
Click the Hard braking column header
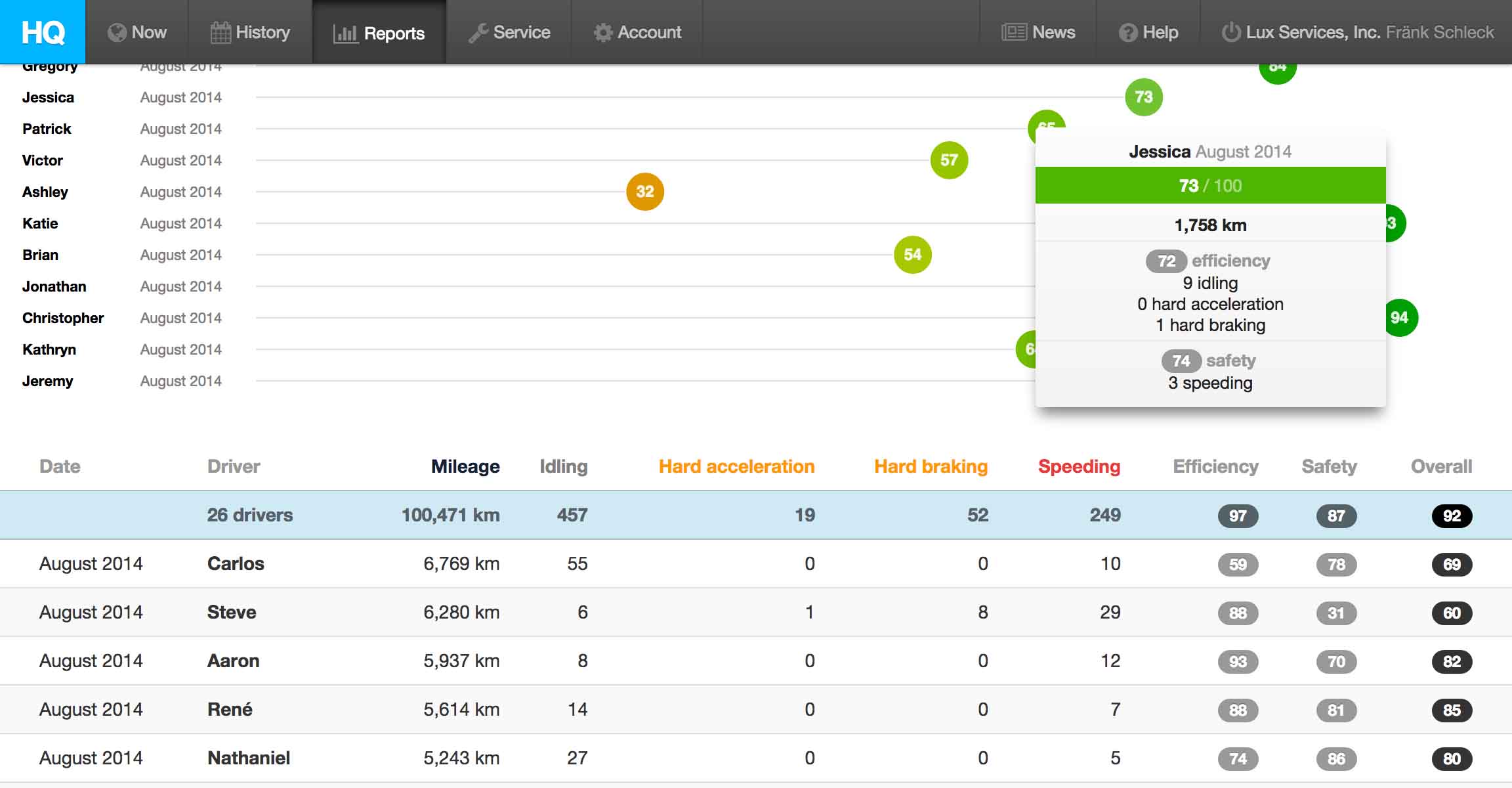tap(931, 466)
